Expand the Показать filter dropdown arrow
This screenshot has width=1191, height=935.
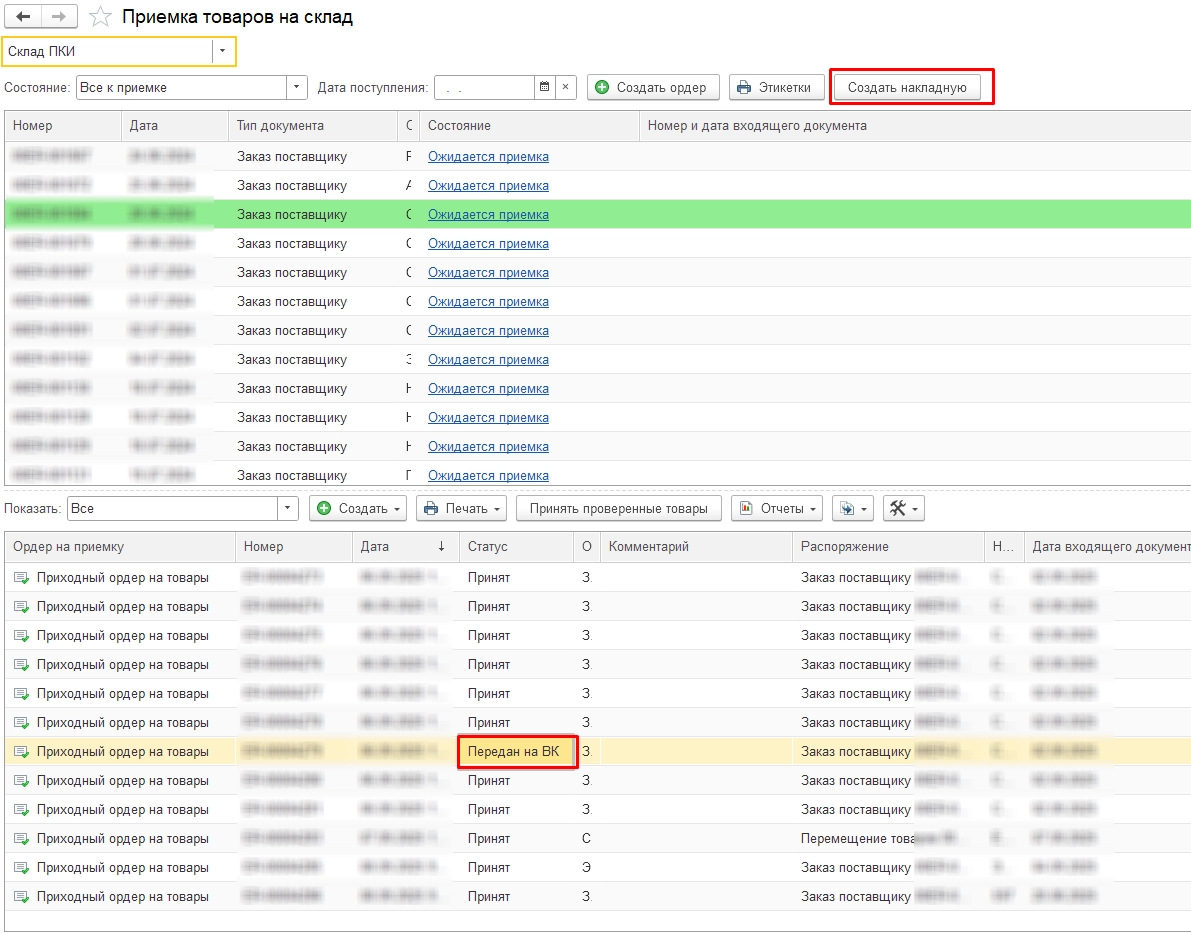[x=288, y=509]
